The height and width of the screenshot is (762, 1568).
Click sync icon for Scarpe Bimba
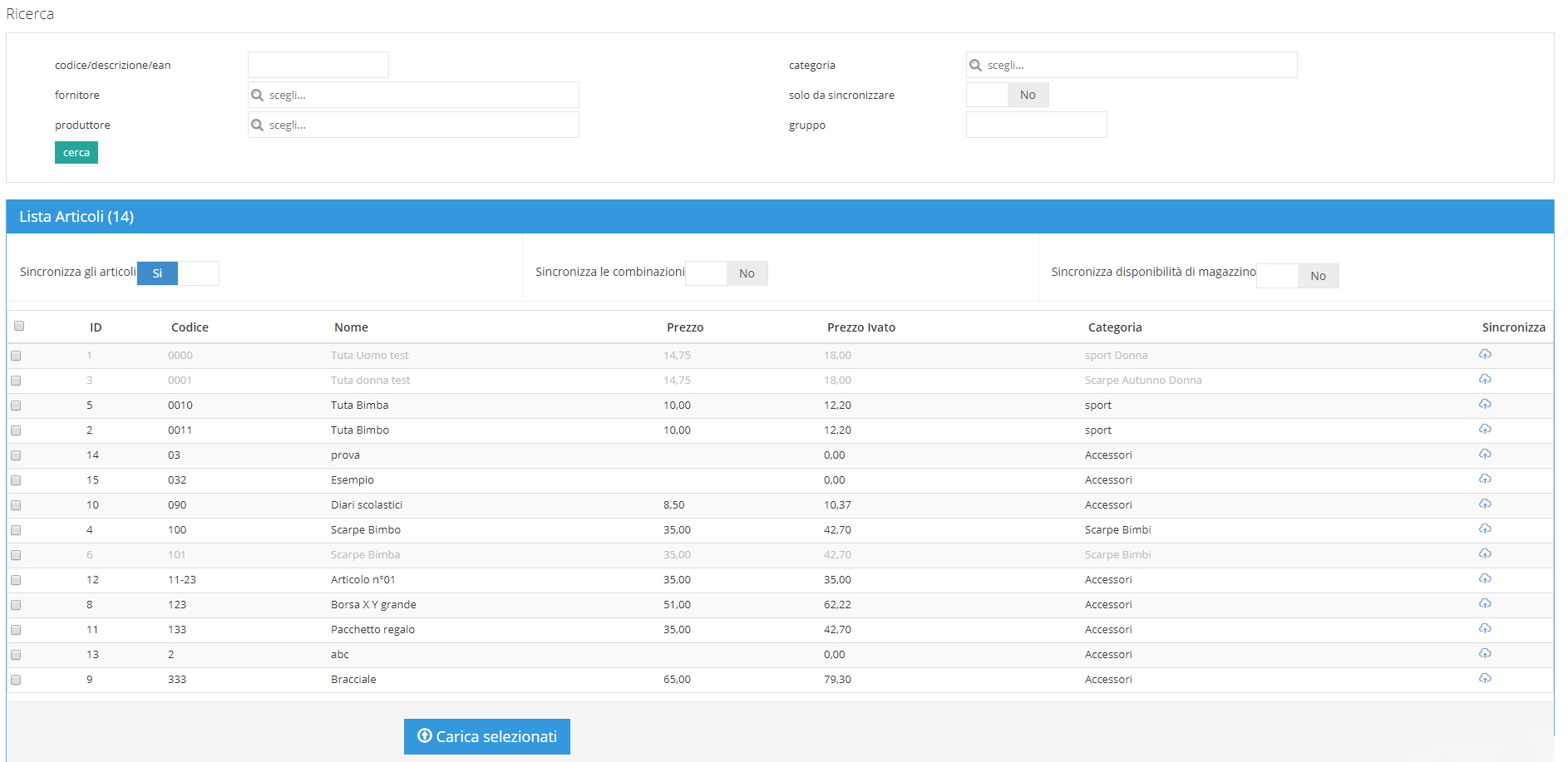tap(1485, 554)
